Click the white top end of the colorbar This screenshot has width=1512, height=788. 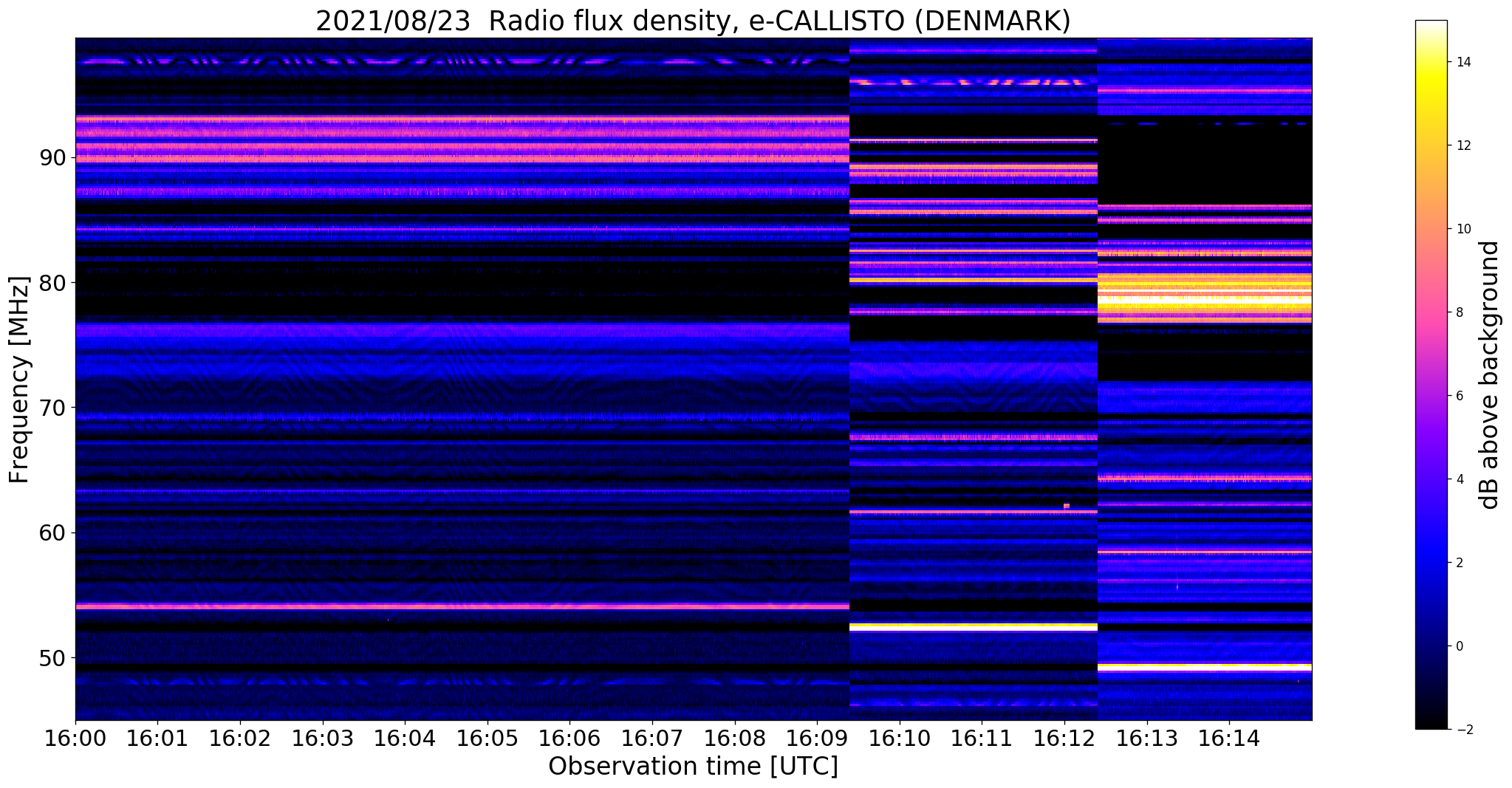[x=1431, y=26]
